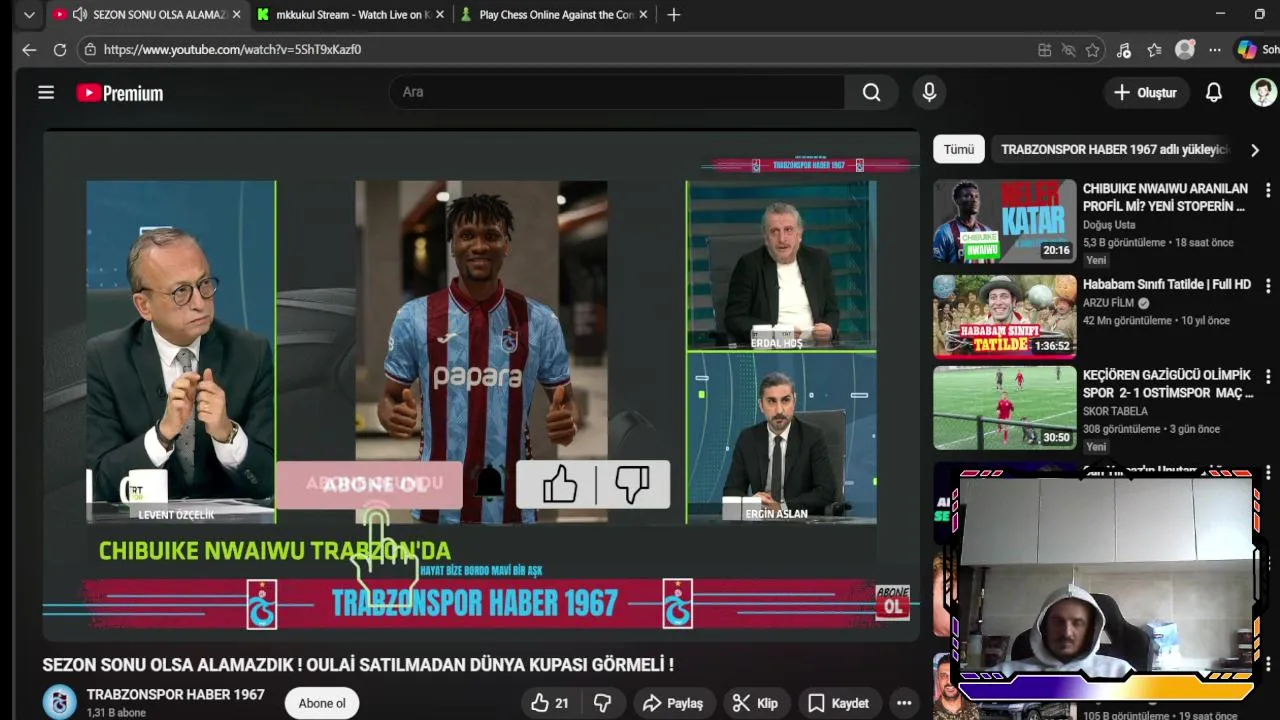
Task: Click the browser address bar URL
Action: point(232,49)
